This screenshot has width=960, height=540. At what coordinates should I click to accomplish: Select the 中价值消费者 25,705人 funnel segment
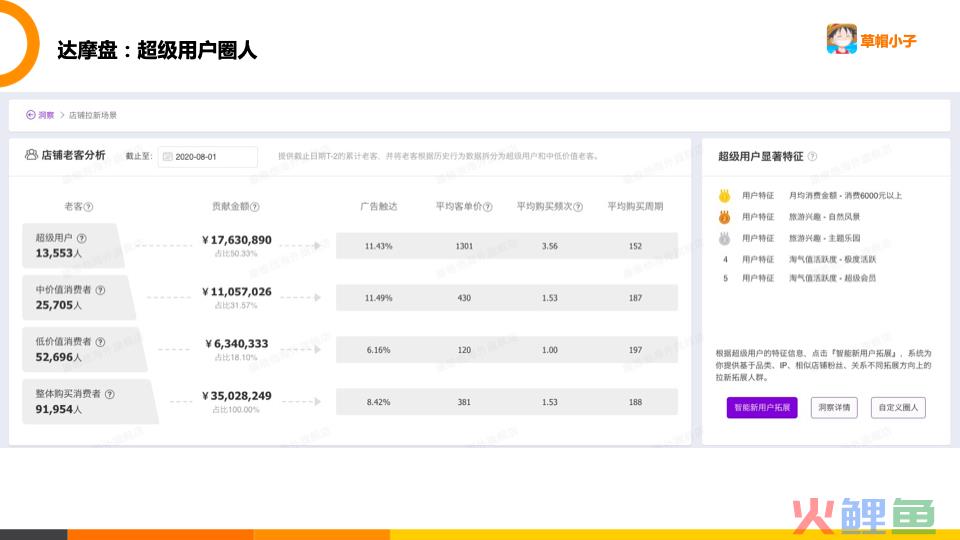79,298
